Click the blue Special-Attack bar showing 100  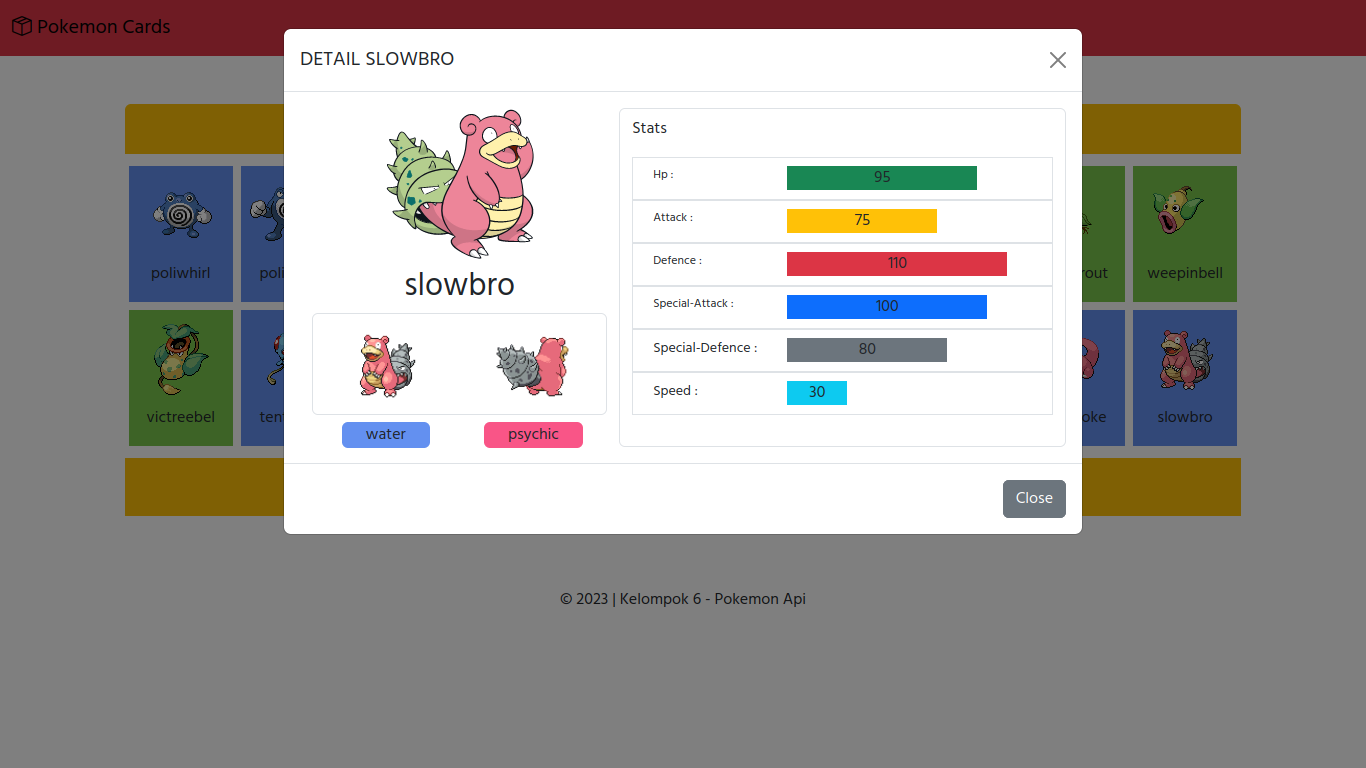[887, 307]
